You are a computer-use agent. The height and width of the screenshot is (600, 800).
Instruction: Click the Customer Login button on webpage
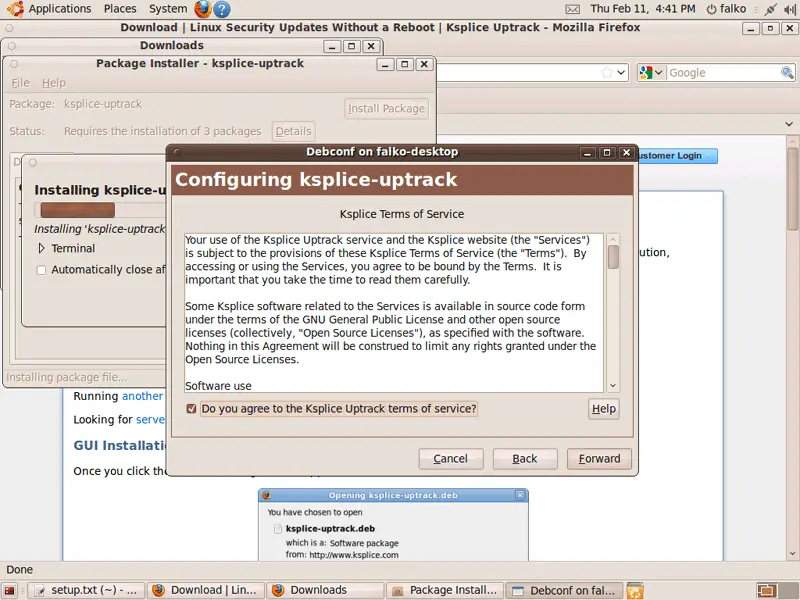pos(677,156)
